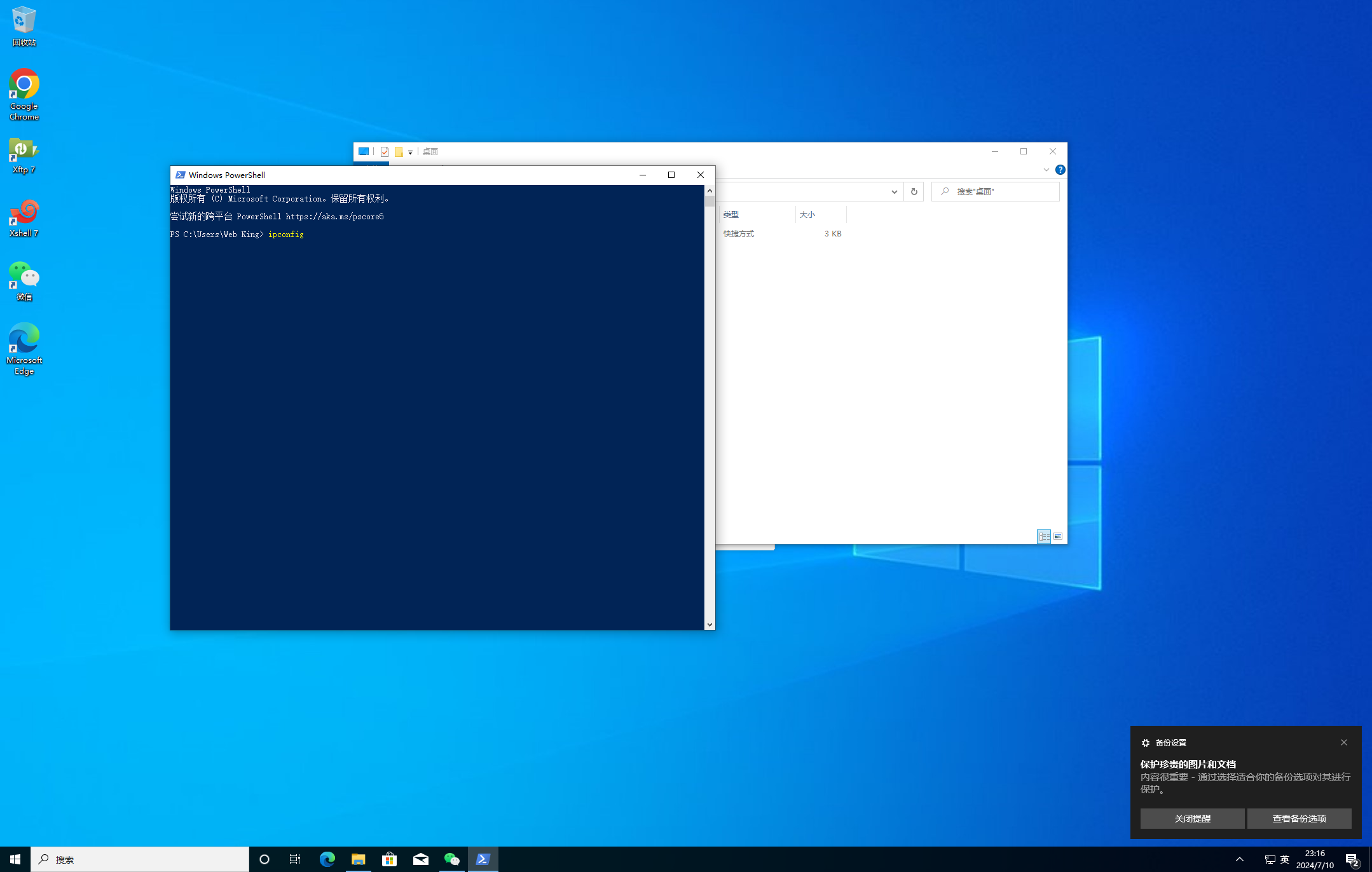Viewport: 1372px width, 872px height.
Task: Click the show desktop sliver
Action: [x=1370, y=859]
